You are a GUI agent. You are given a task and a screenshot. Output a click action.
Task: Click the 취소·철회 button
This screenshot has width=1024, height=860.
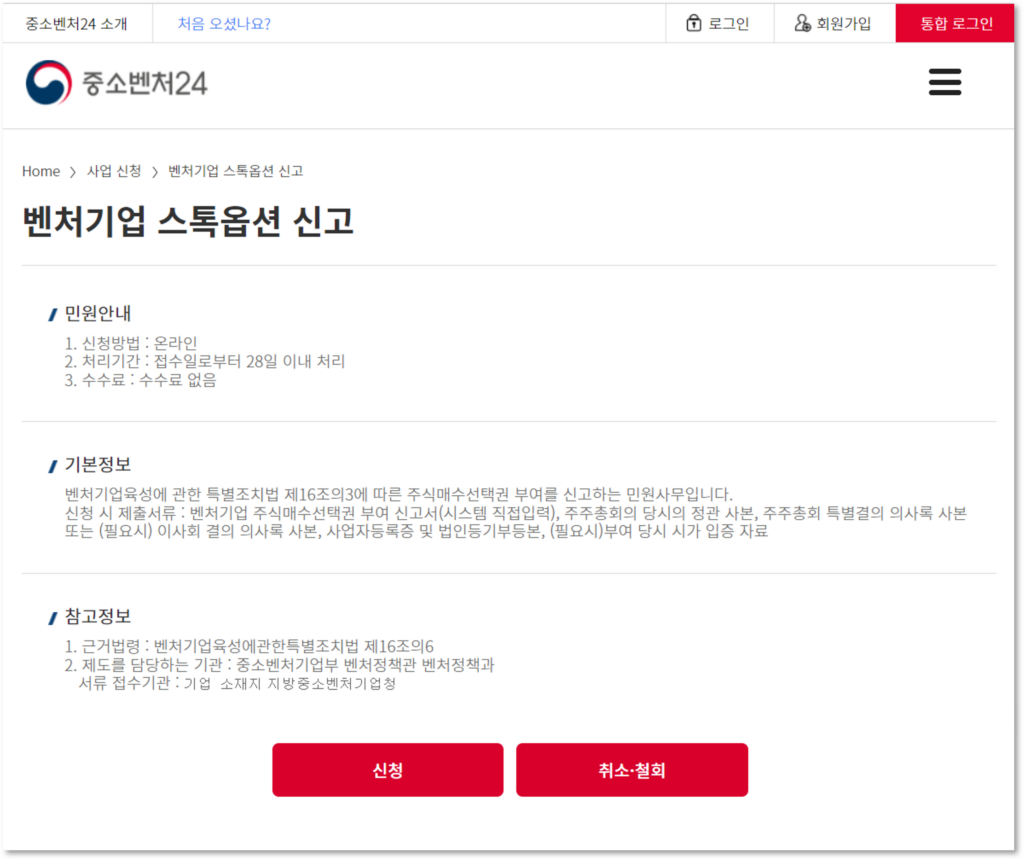(631, 770)
